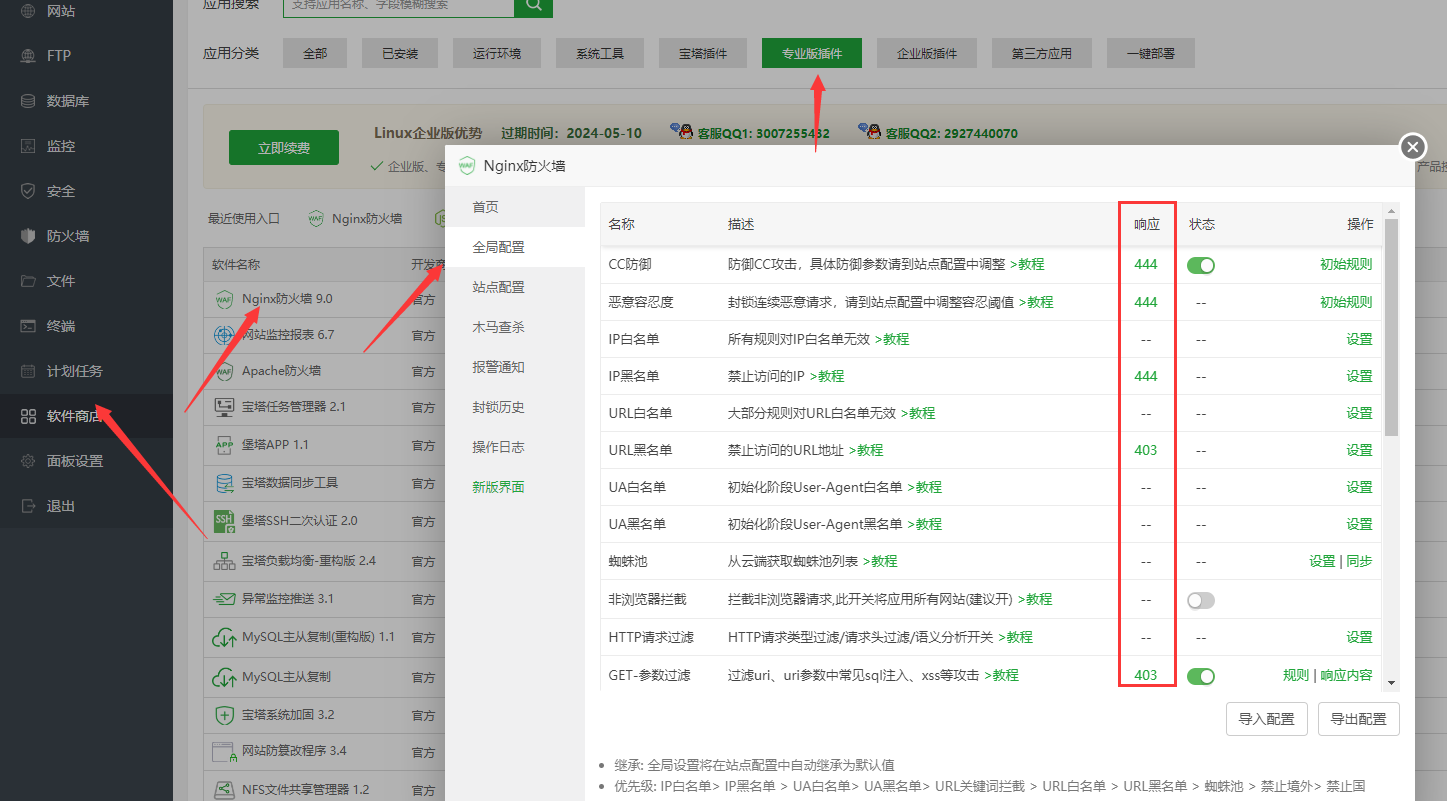Click the 数据库 database icon in sidebar
Viewport: 1447px width, 801px height.
(x=28, y=101)
